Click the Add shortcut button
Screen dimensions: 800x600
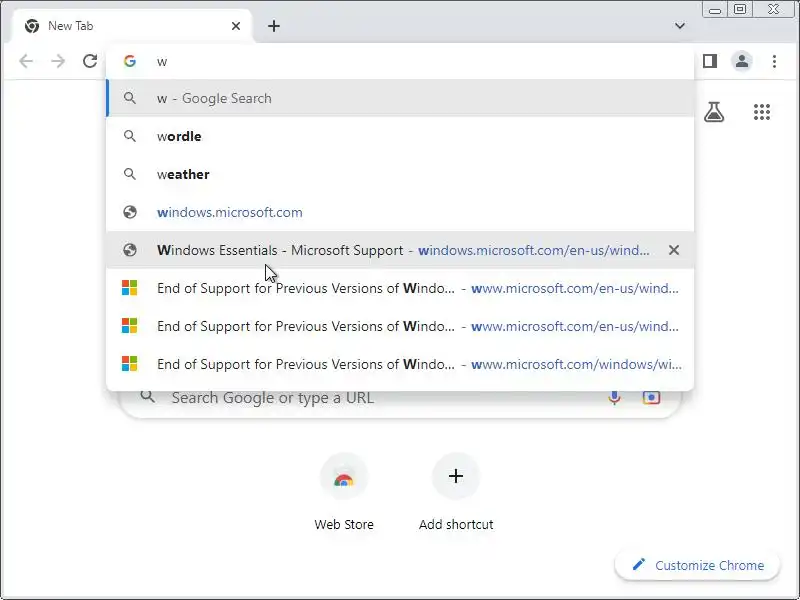[x=456, y=492]
